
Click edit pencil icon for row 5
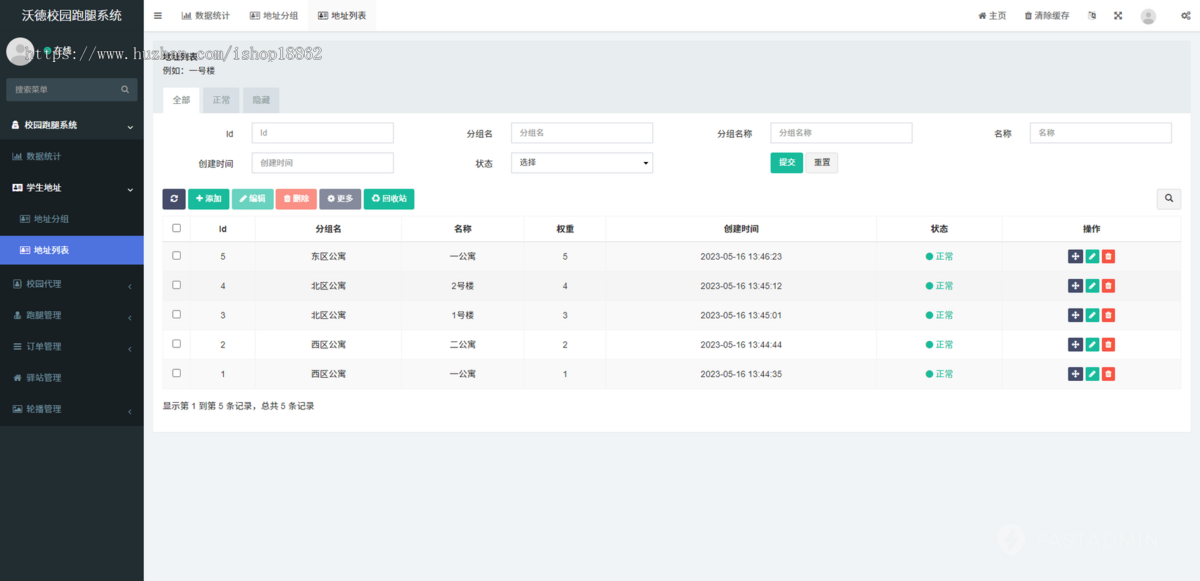point(1092,257)
